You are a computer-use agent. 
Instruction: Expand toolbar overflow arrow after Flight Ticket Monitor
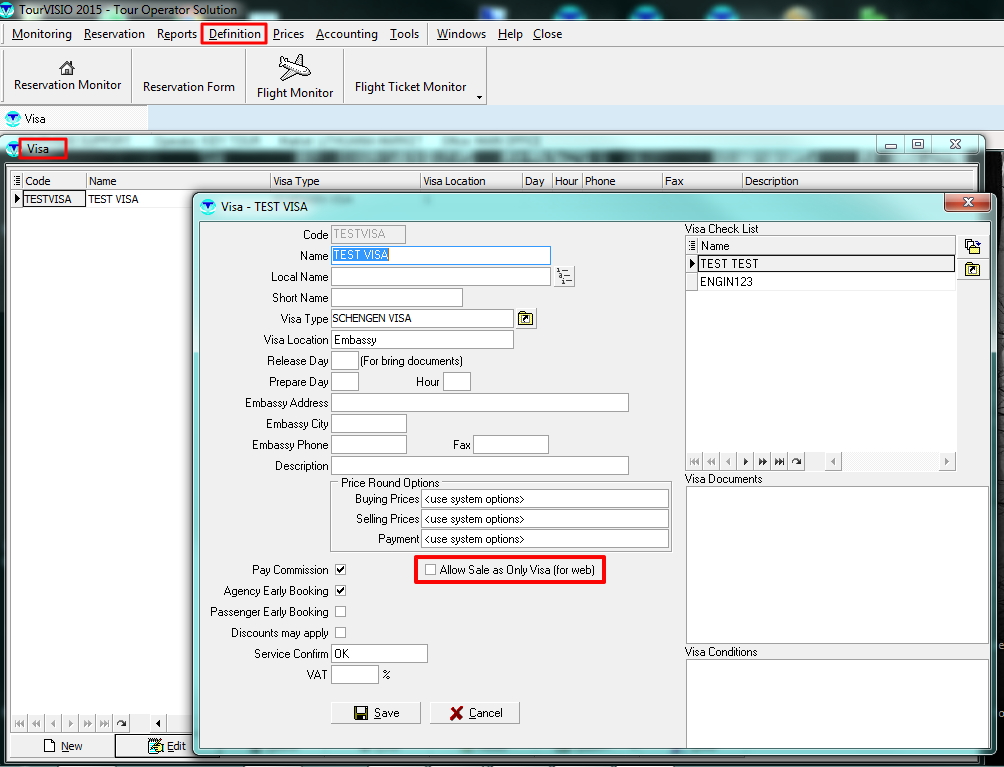click(x=480, y=98)
